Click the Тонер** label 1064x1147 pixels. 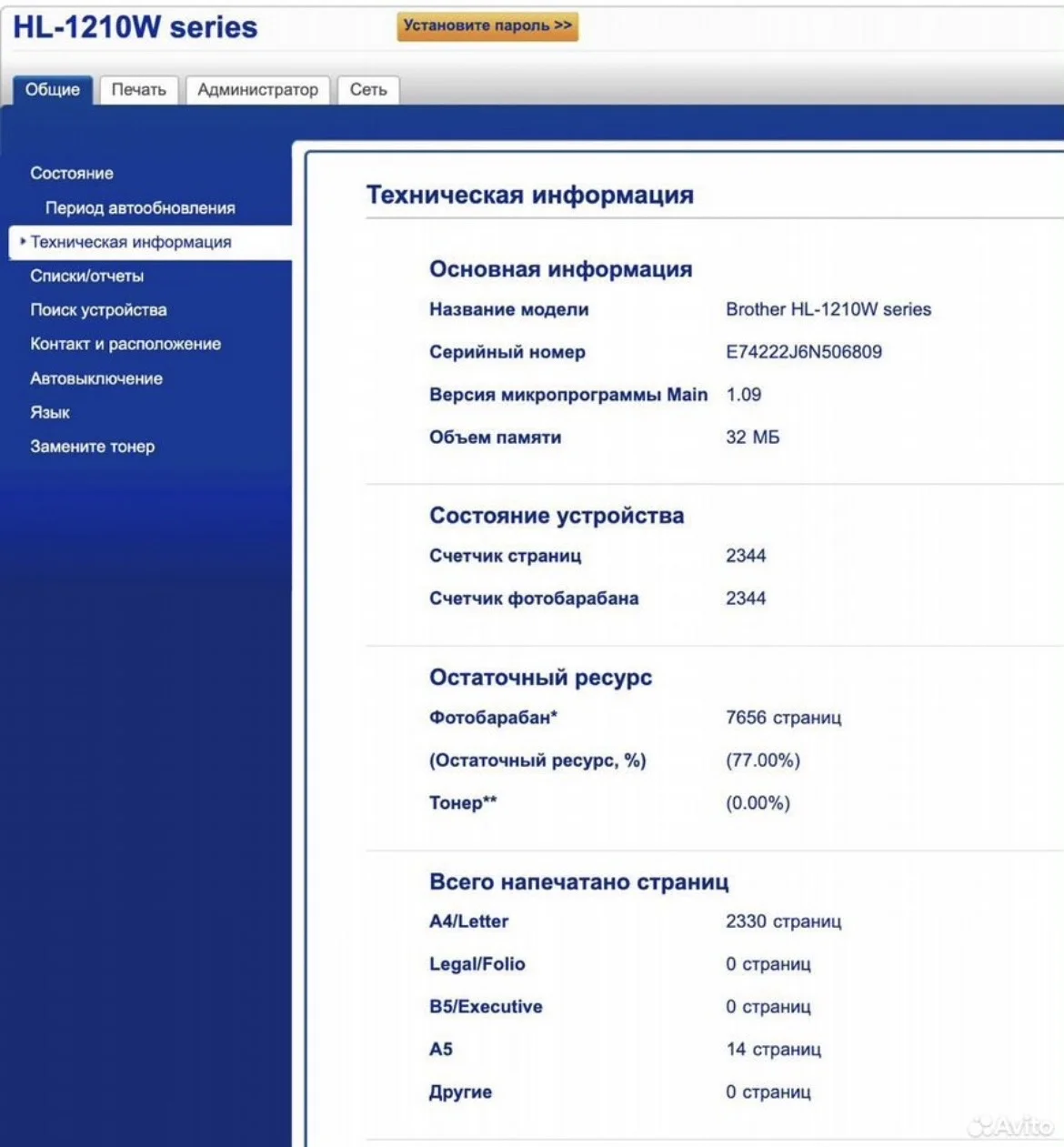tap(463, 803)
